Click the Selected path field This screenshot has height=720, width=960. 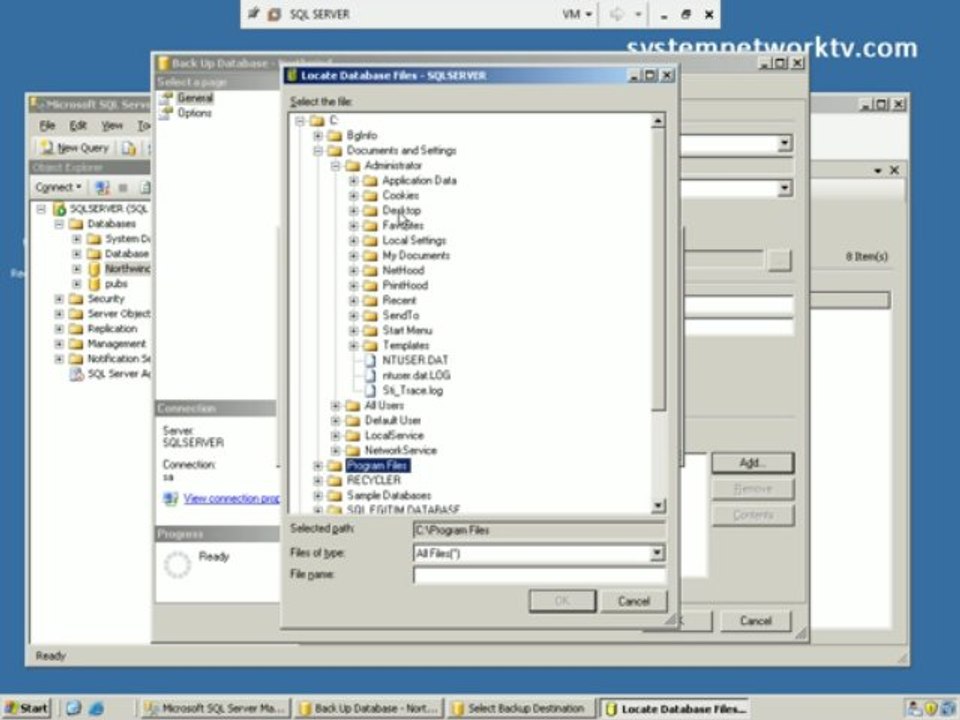pos(539,530)
